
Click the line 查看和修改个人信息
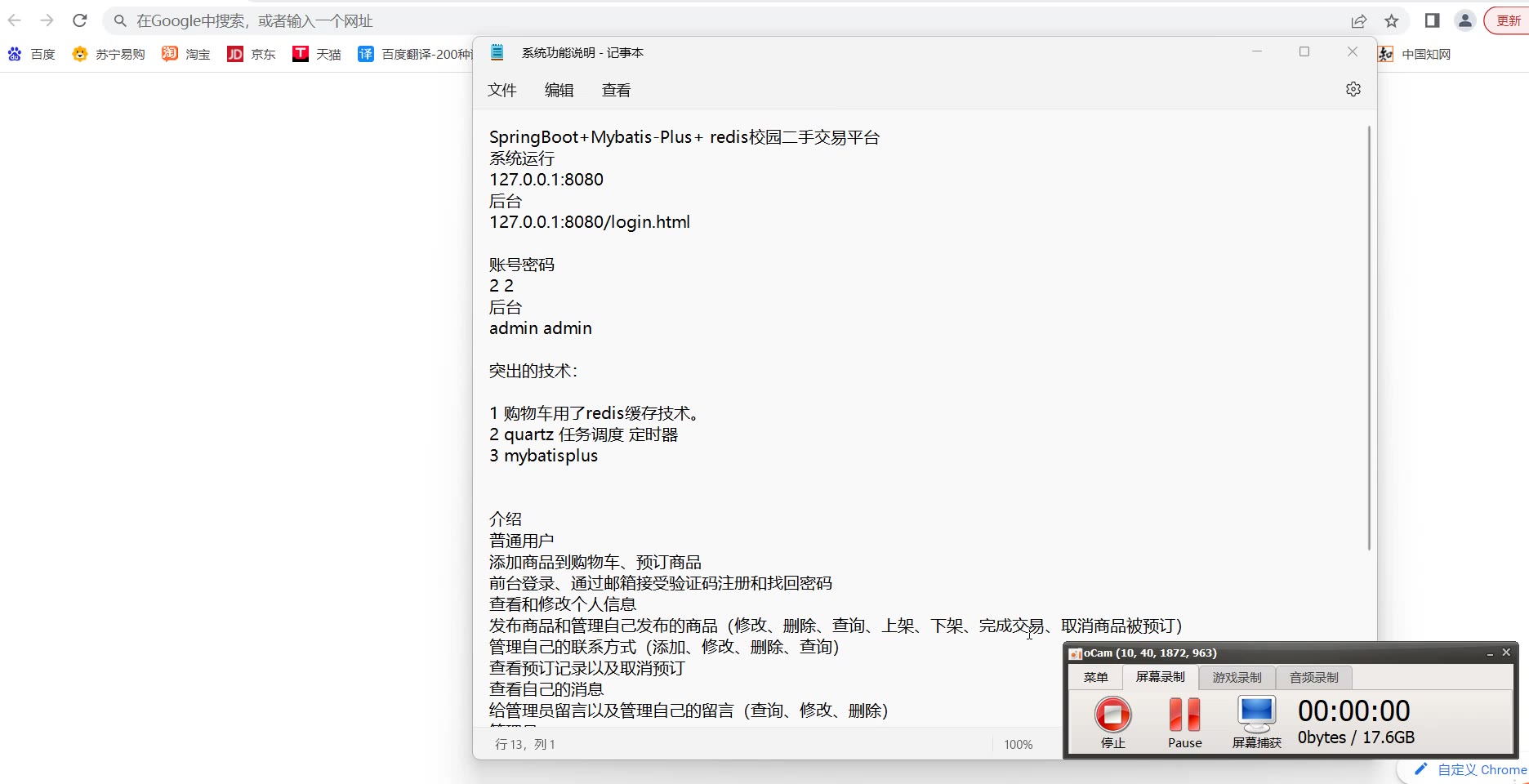[x=563, y=604]
